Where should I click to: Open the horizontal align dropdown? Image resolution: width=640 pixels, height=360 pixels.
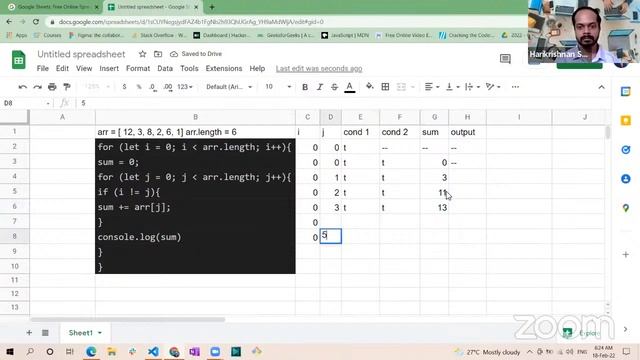[x=431, y=87]
